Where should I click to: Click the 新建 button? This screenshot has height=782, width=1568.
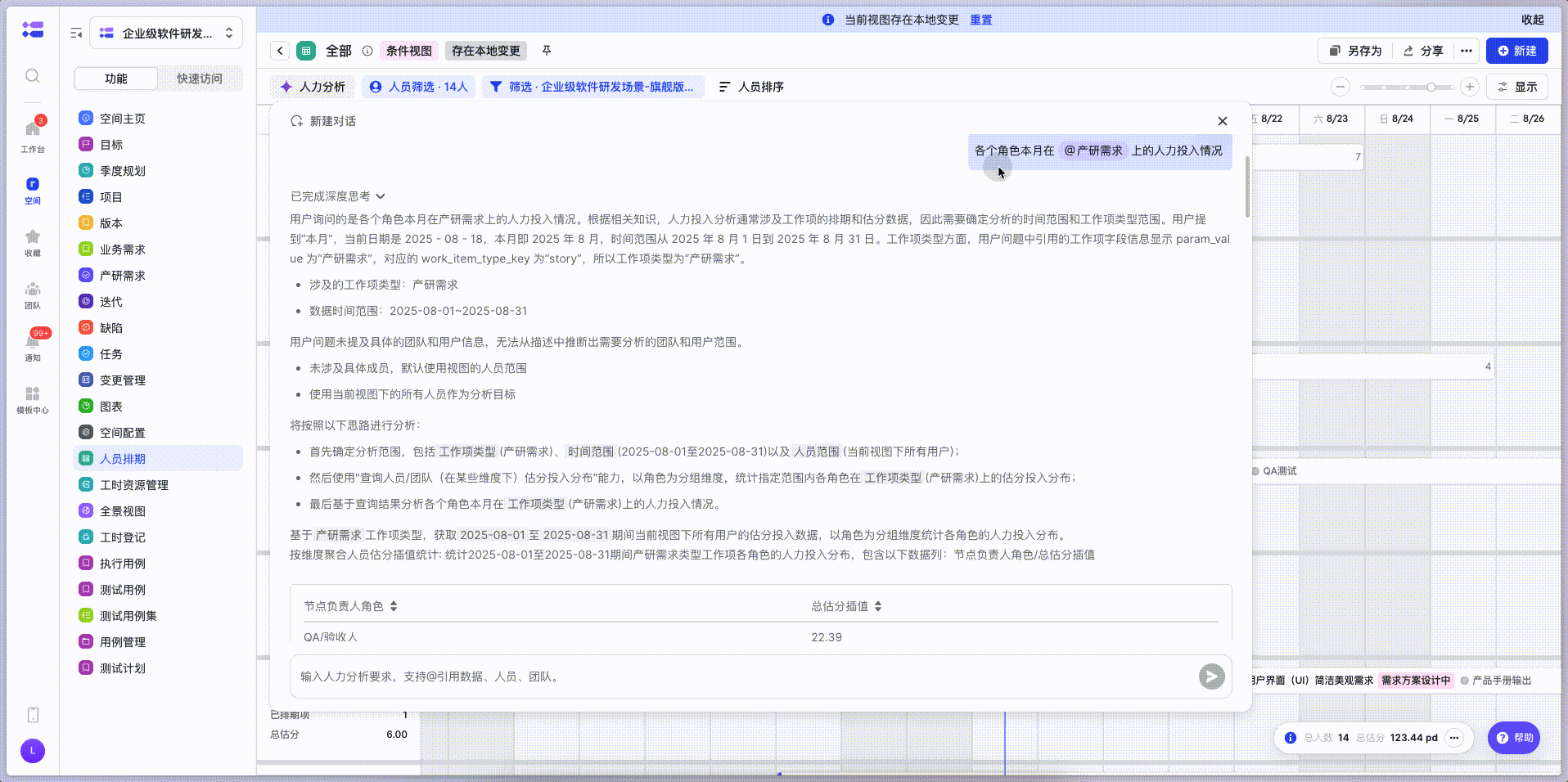pos(1516,51)
